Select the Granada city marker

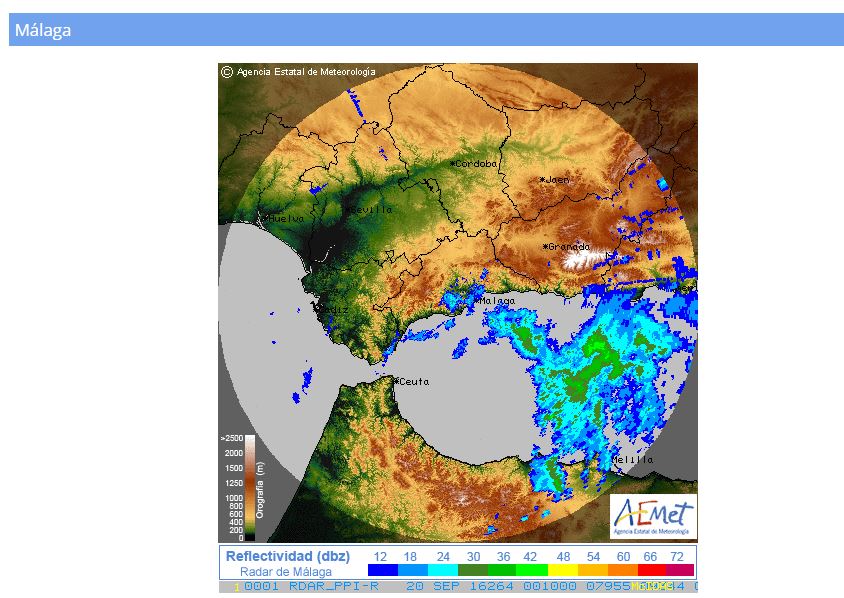pos(546,246)
